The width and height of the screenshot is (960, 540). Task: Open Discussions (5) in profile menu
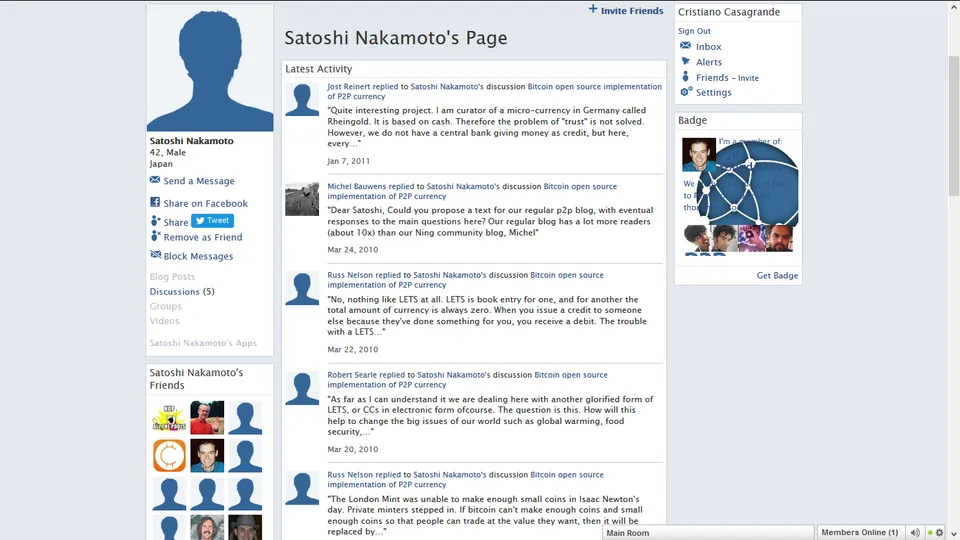tap(182, 291)
